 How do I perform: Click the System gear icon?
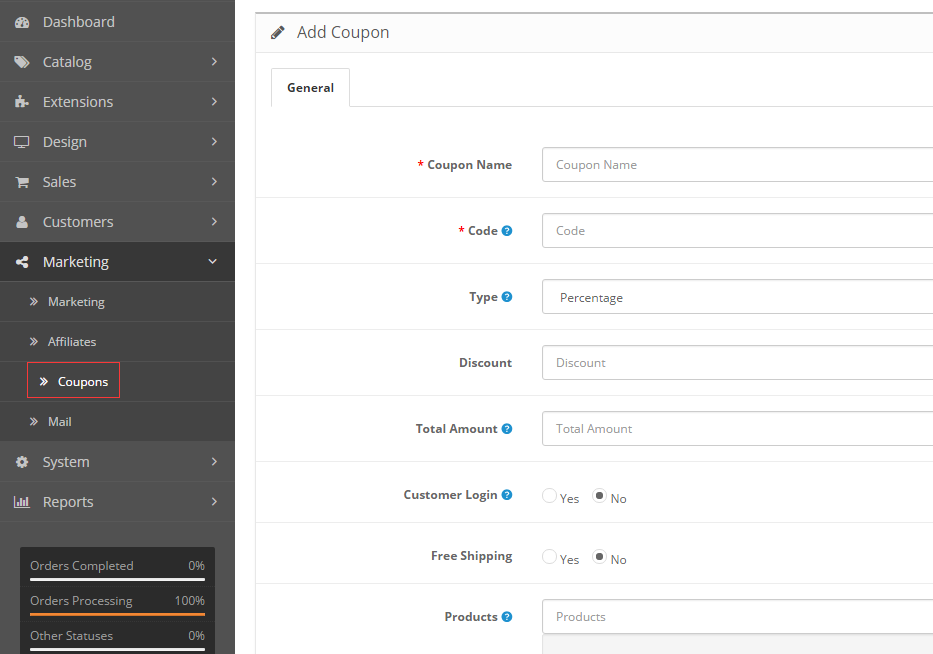click(x=22, y=462)
